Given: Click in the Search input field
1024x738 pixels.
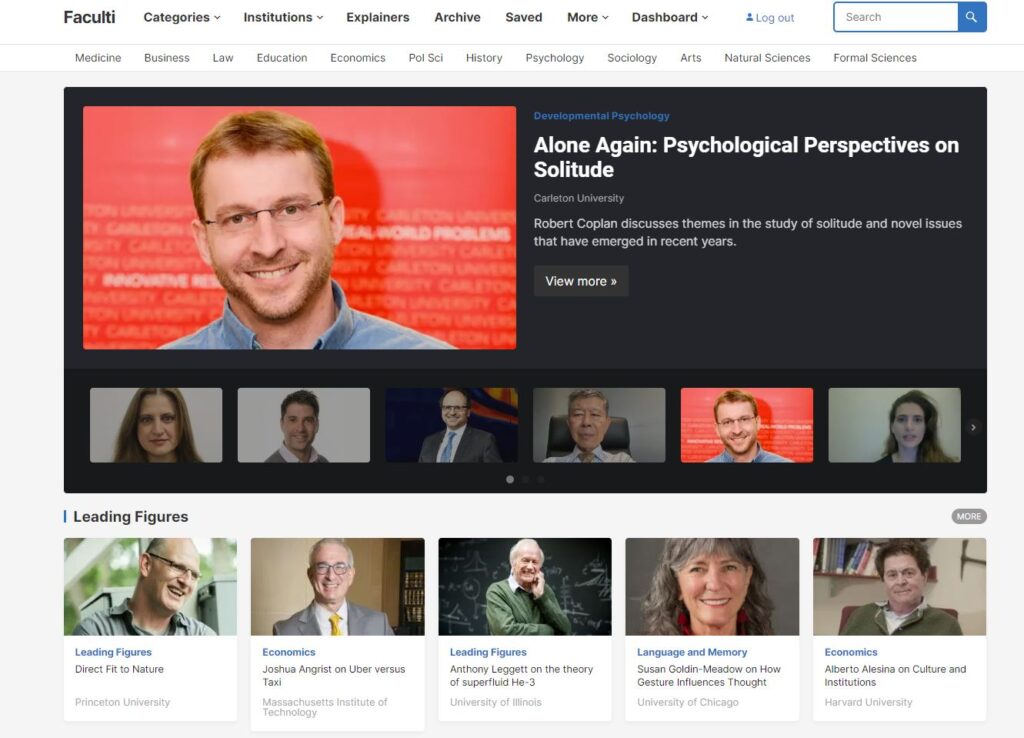Looking at the screenshot, I should click(x=895, y=17).
